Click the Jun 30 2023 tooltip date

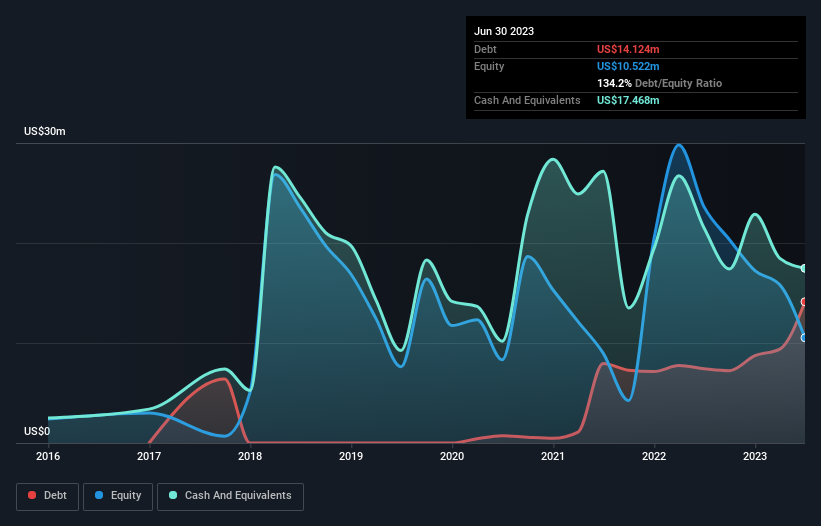[504, 31]
